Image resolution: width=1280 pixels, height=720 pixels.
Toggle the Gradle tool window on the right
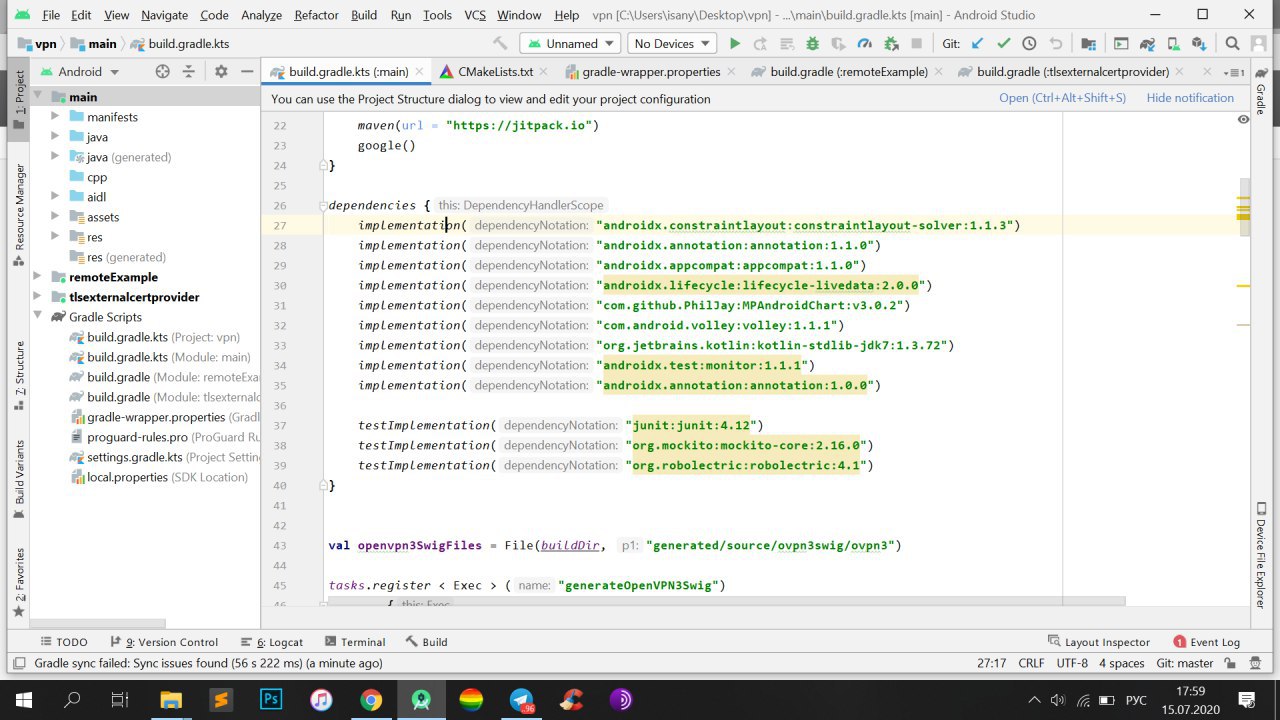pyautogui.click(x=1261, y=93)
